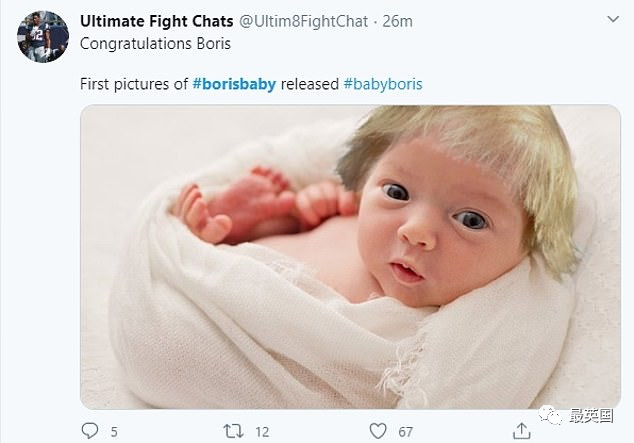Click the like count of 67
Viewport: 634px width, 443px height.
[406, 431]
